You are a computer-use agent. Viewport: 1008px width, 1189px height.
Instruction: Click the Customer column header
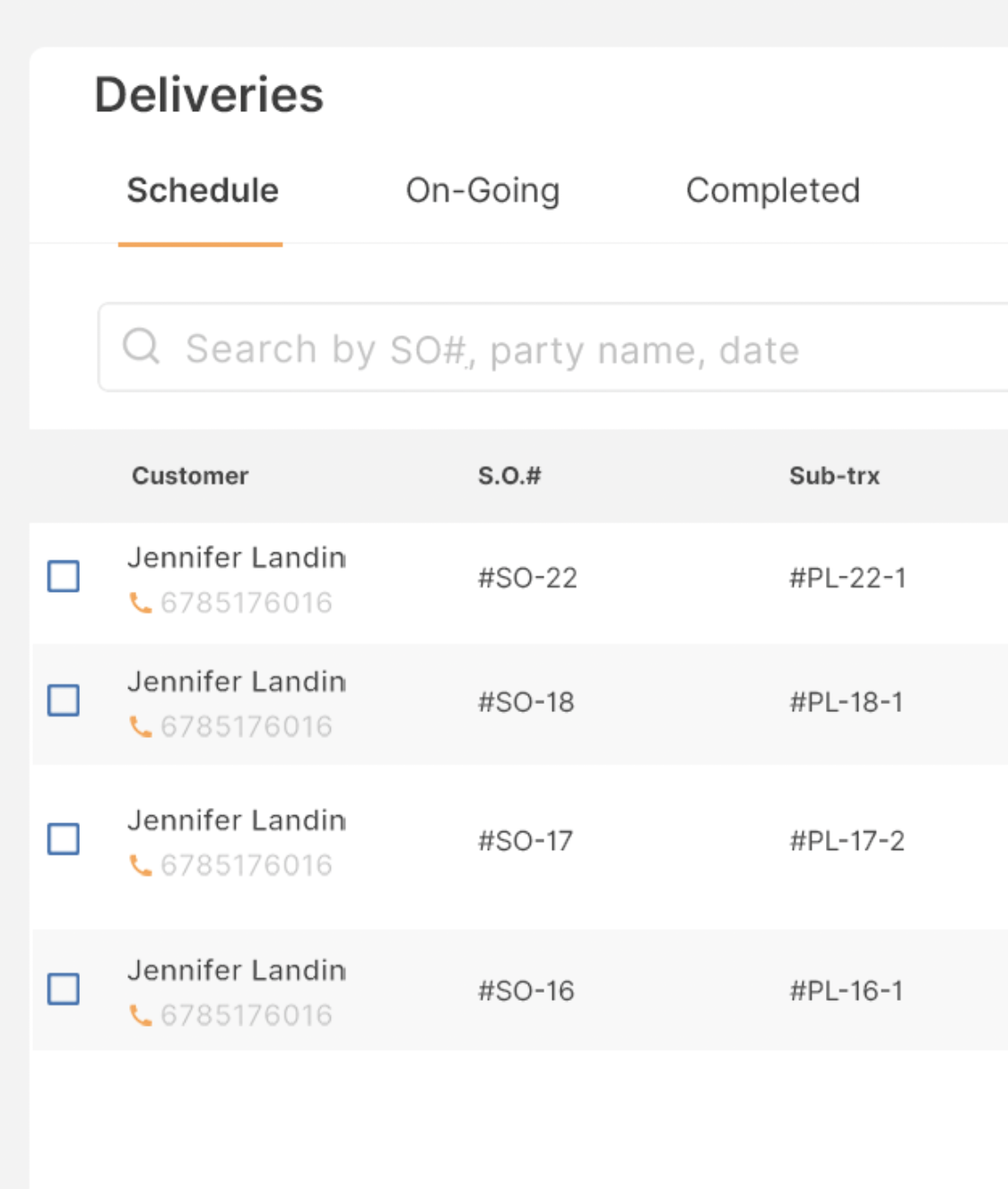tap(190, 476)
